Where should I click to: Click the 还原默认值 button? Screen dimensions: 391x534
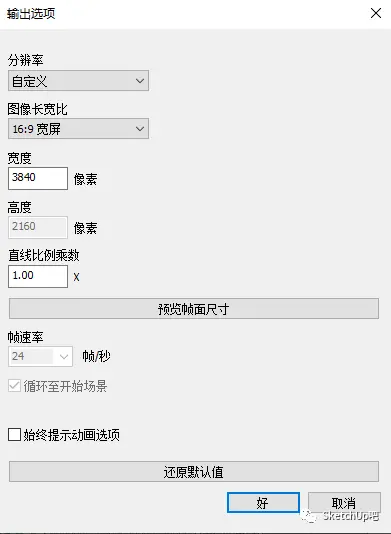[194, 472]
